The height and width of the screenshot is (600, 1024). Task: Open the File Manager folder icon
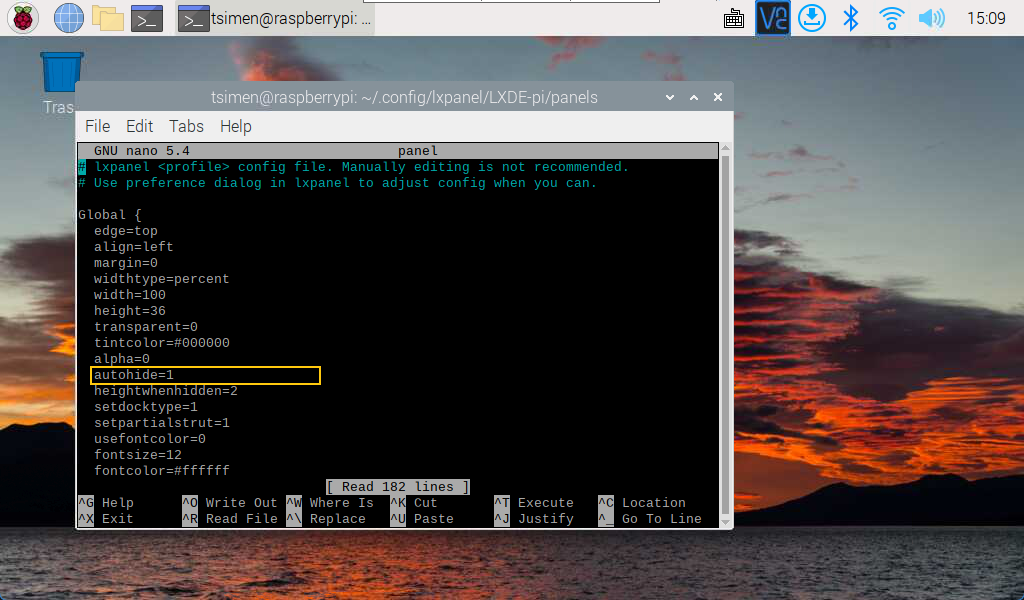(107, 18)
